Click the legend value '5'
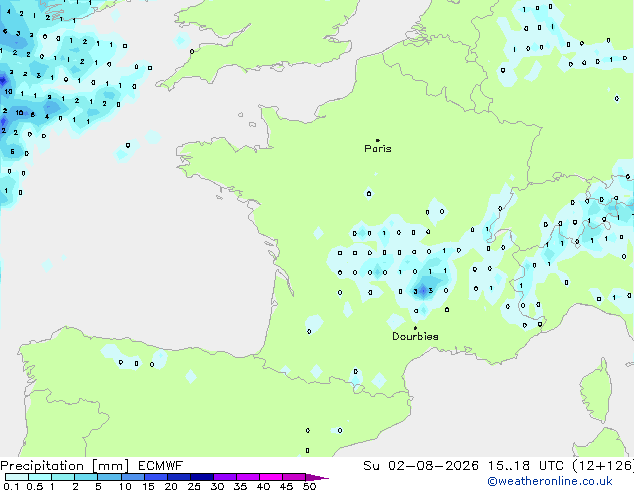634x490 pixels. 98,486
